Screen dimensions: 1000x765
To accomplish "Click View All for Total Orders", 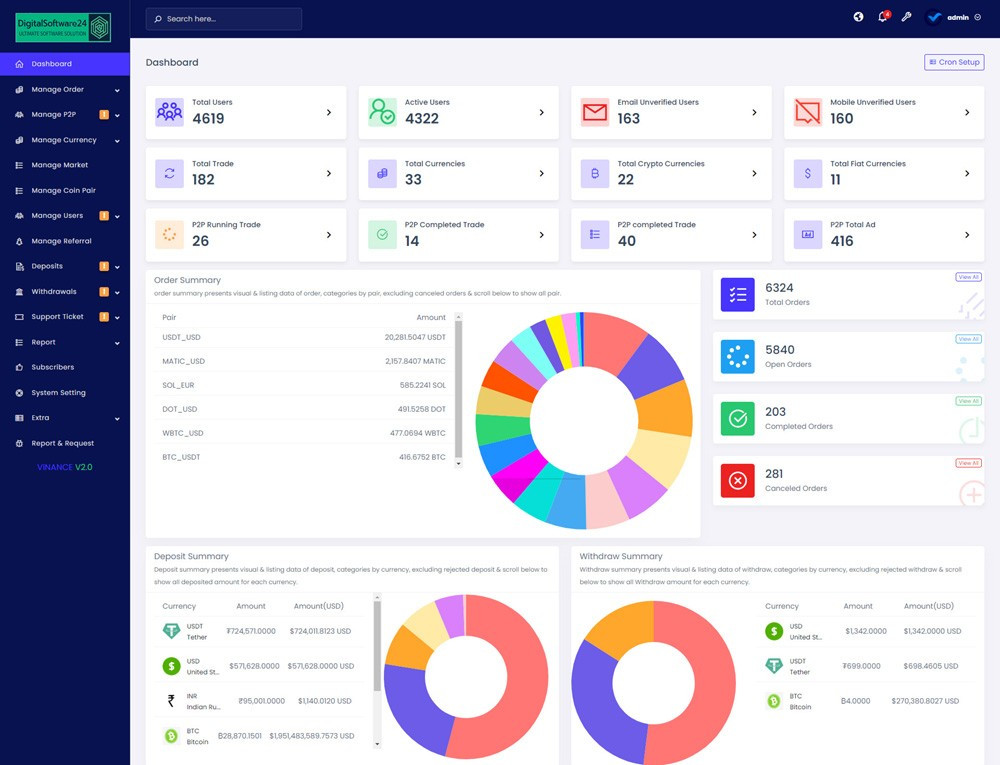I will point(968,277).
